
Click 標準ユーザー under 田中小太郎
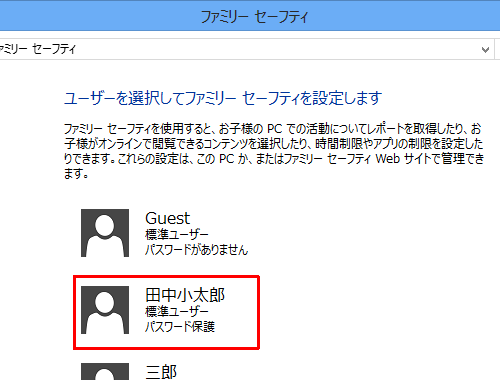point(177,311)
